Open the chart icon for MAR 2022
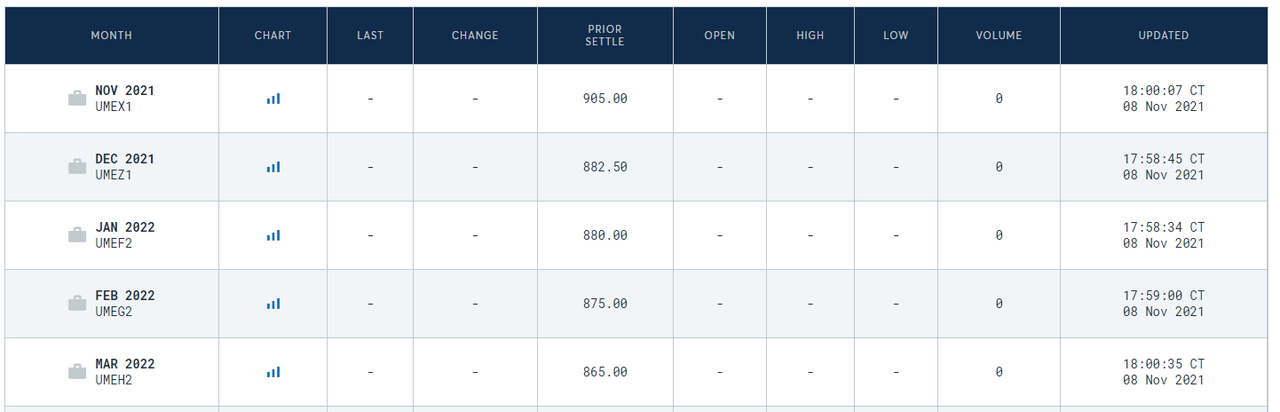 click(273, 372)
